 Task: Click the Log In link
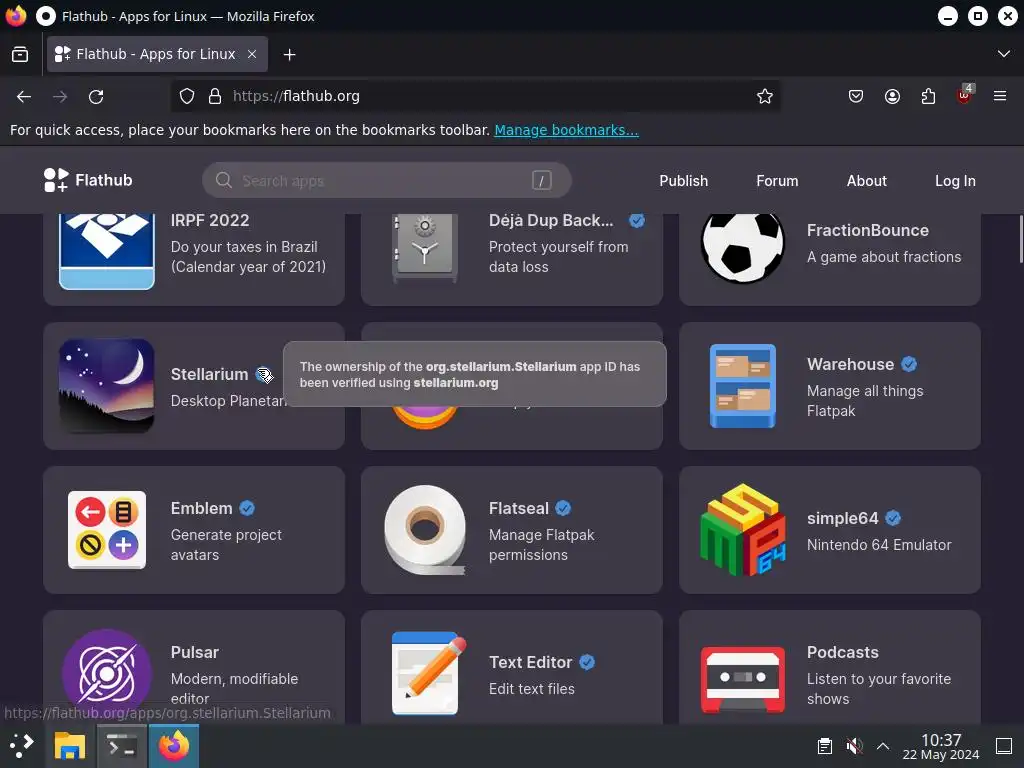(x=955, y=181)
